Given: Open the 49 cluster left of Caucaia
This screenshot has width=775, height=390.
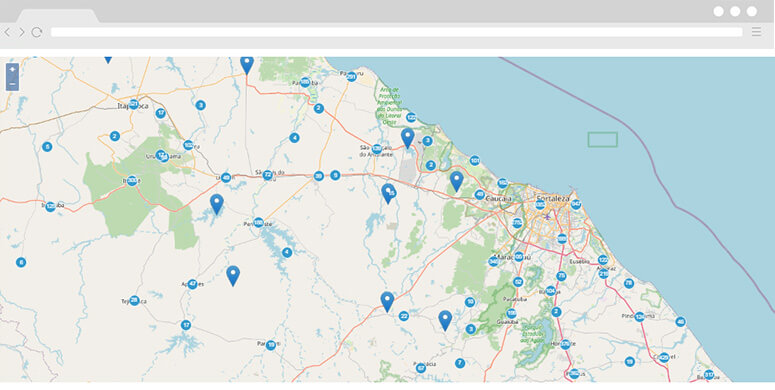Looking at the screenshot, I should [x=479, y=195].
